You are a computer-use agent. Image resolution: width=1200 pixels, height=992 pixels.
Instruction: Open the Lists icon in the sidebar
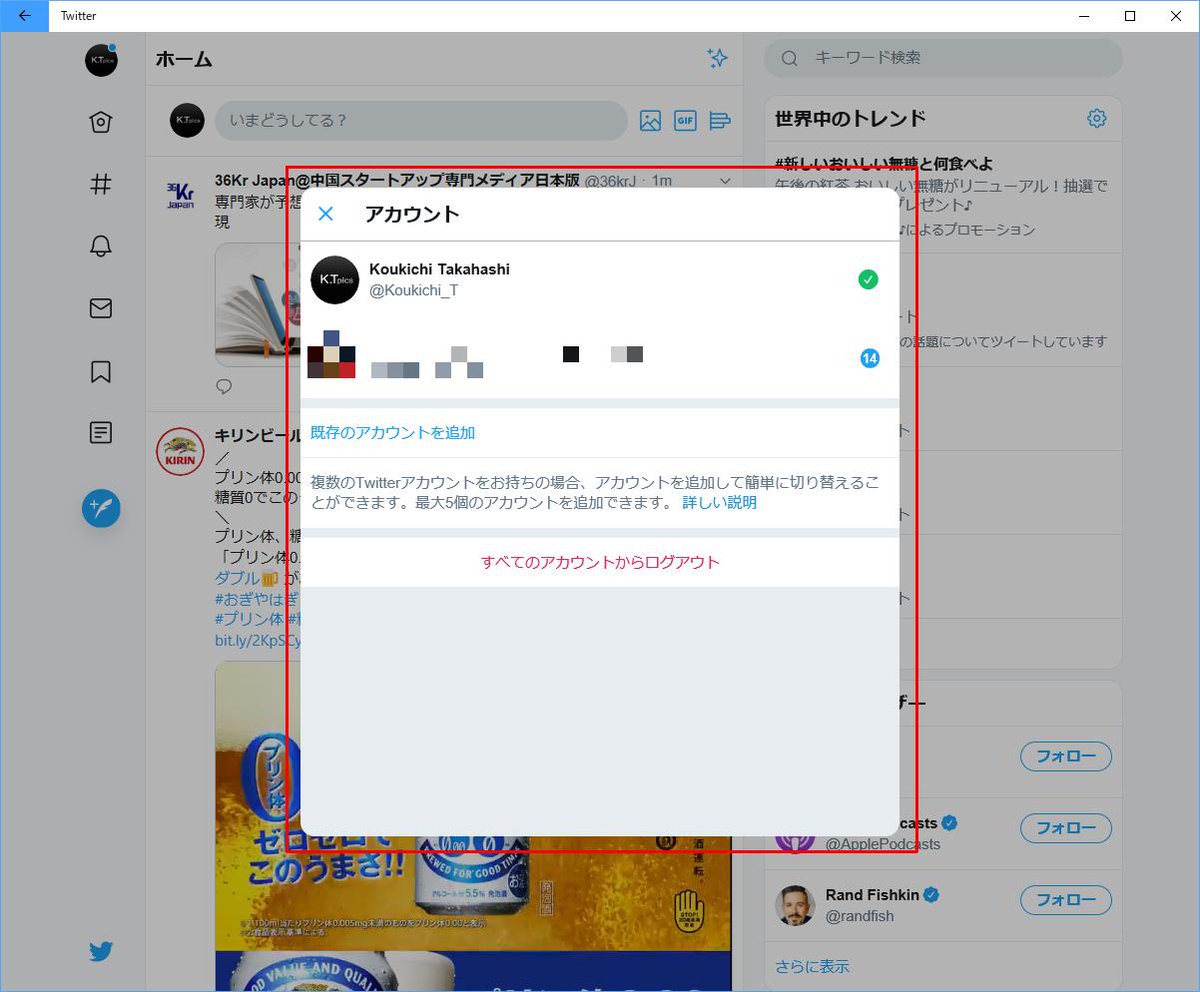tap(101, 433)
